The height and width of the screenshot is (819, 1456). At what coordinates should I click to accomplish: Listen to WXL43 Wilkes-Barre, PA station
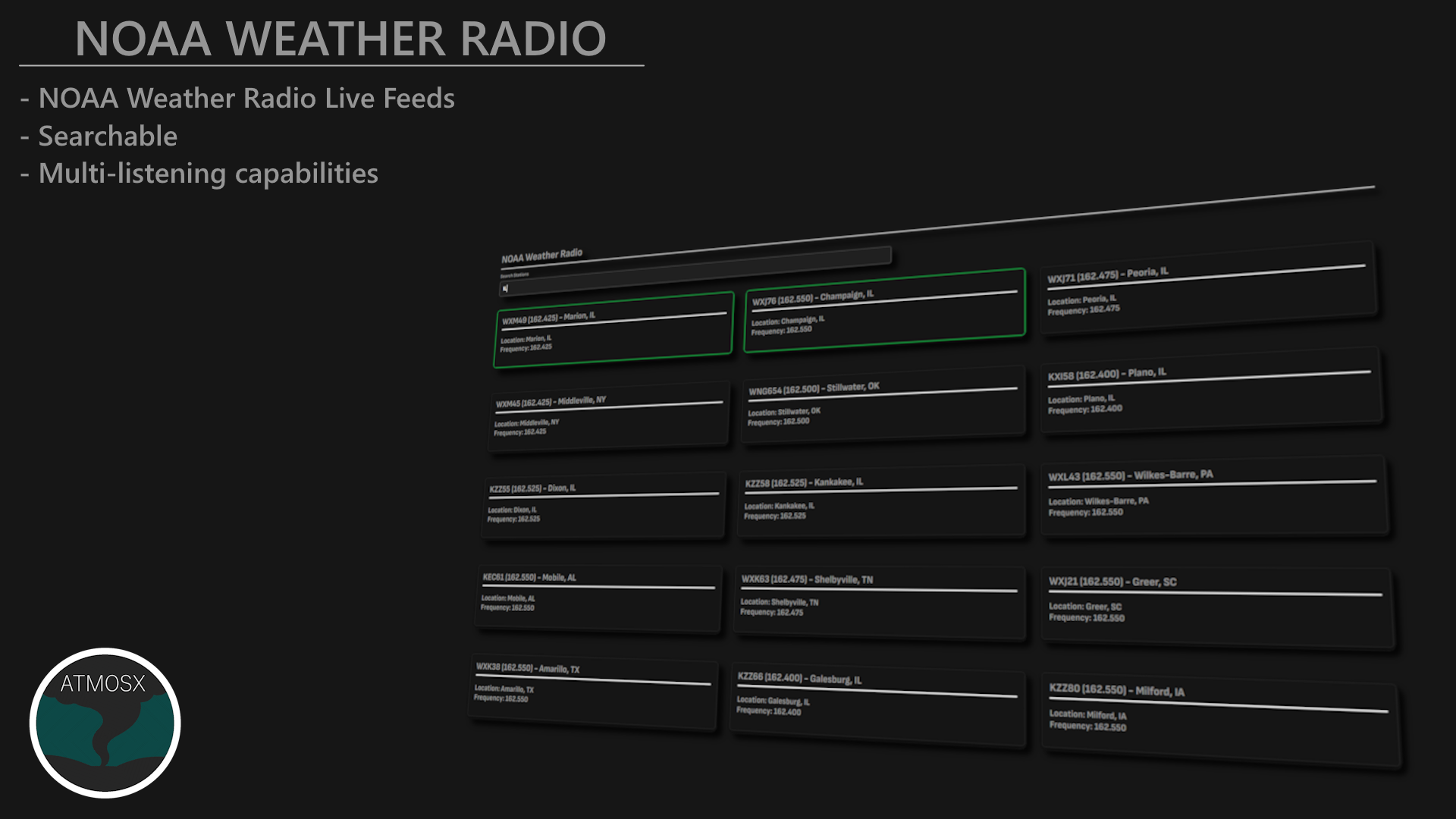click(1214, 495)
